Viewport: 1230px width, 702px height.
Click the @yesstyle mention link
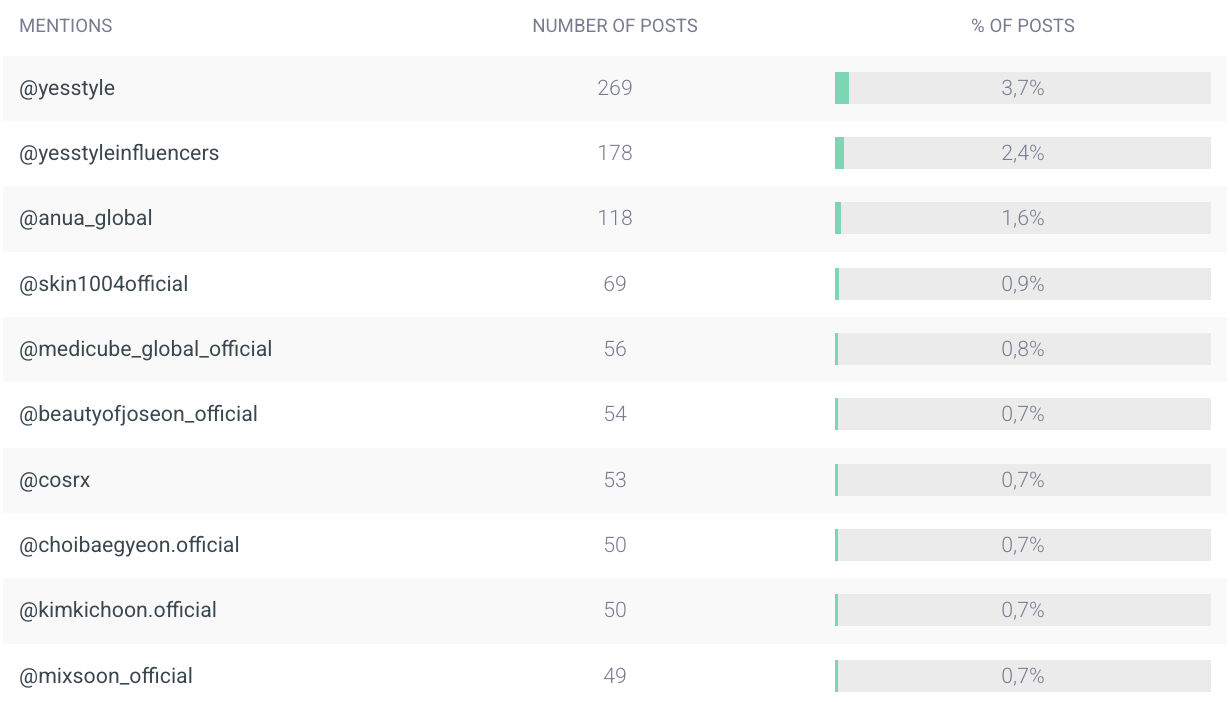pyautogui.click(x=67, y=88)
